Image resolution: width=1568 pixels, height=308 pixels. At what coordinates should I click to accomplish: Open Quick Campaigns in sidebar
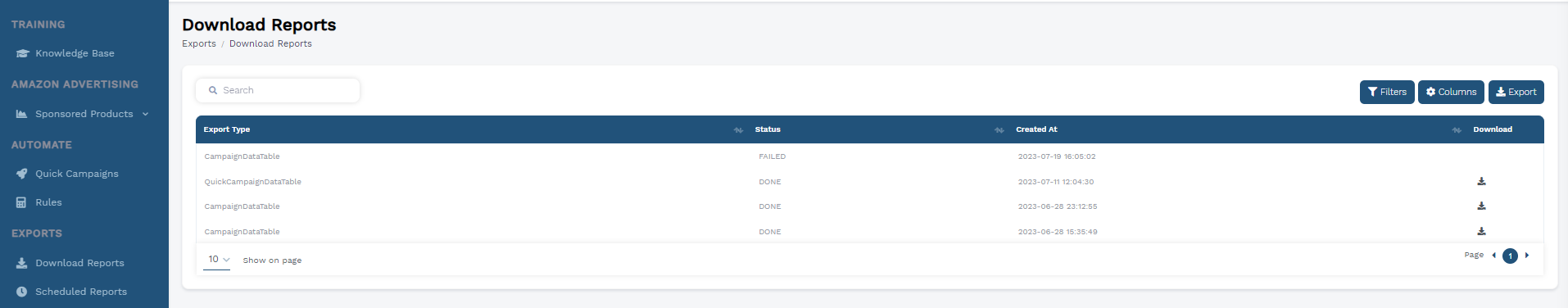(76, 174)
